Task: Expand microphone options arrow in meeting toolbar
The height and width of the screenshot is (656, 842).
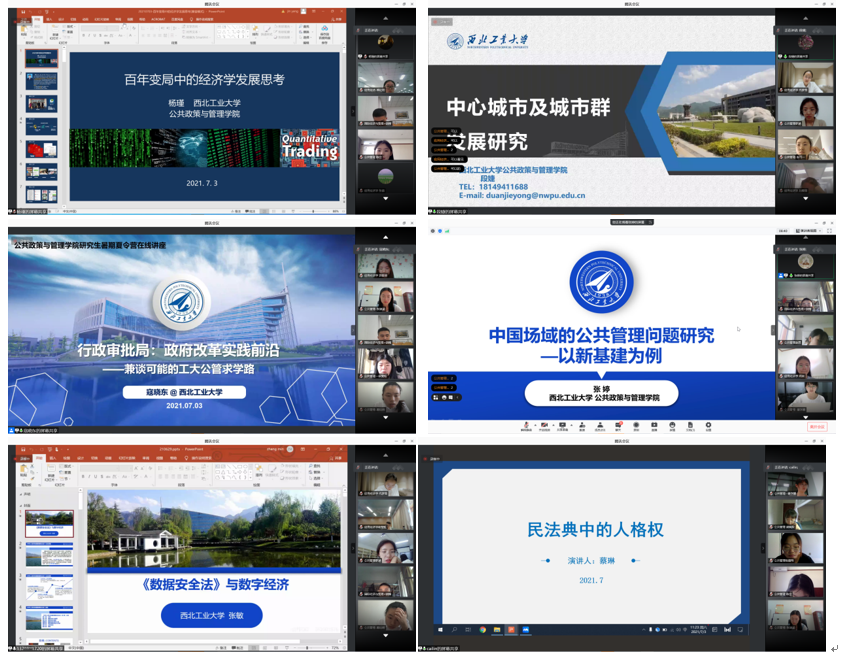Action: pyautogui.click(x=534, y=424)
